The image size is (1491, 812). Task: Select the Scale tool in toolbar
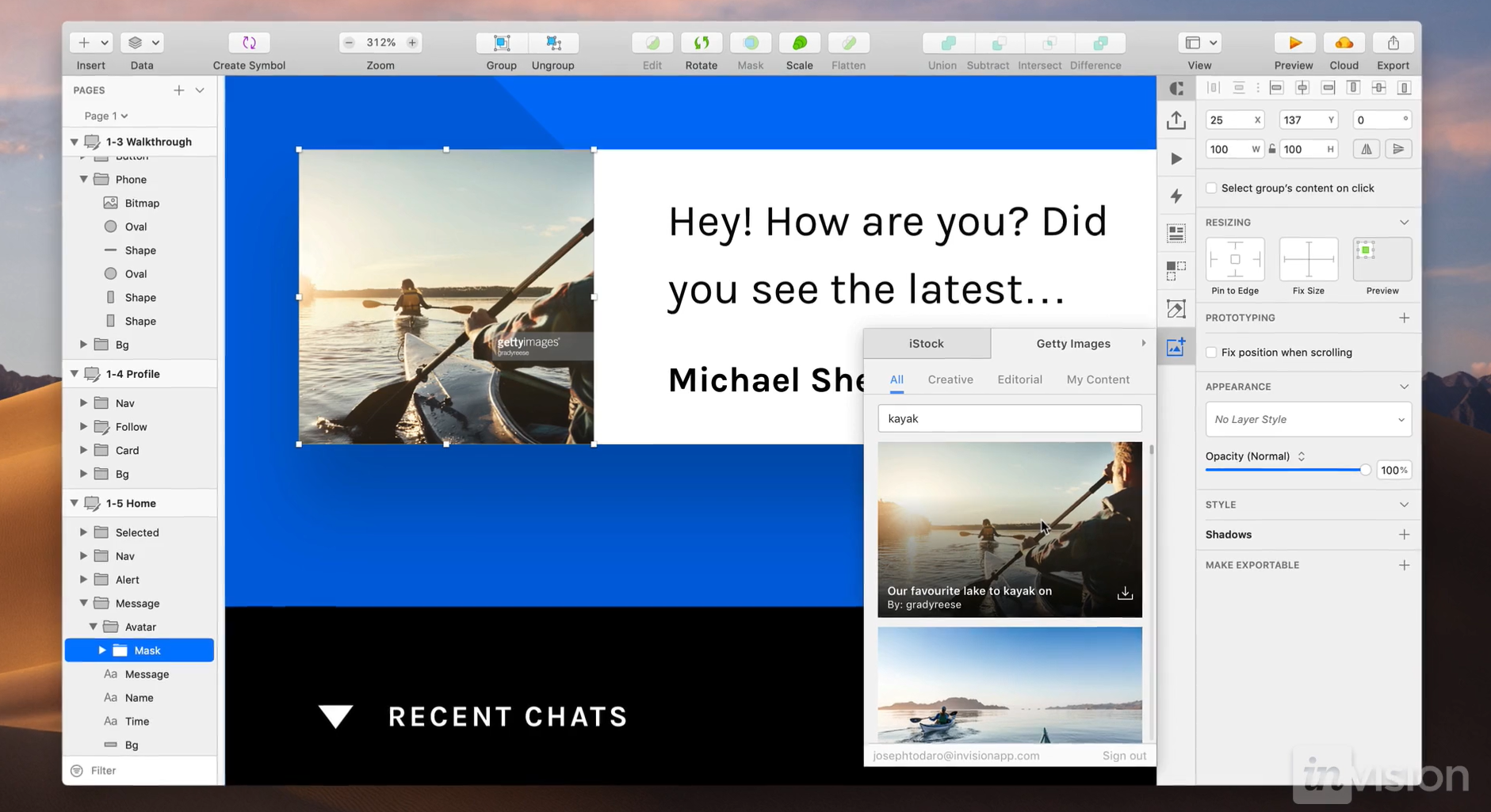pos(799,43)
